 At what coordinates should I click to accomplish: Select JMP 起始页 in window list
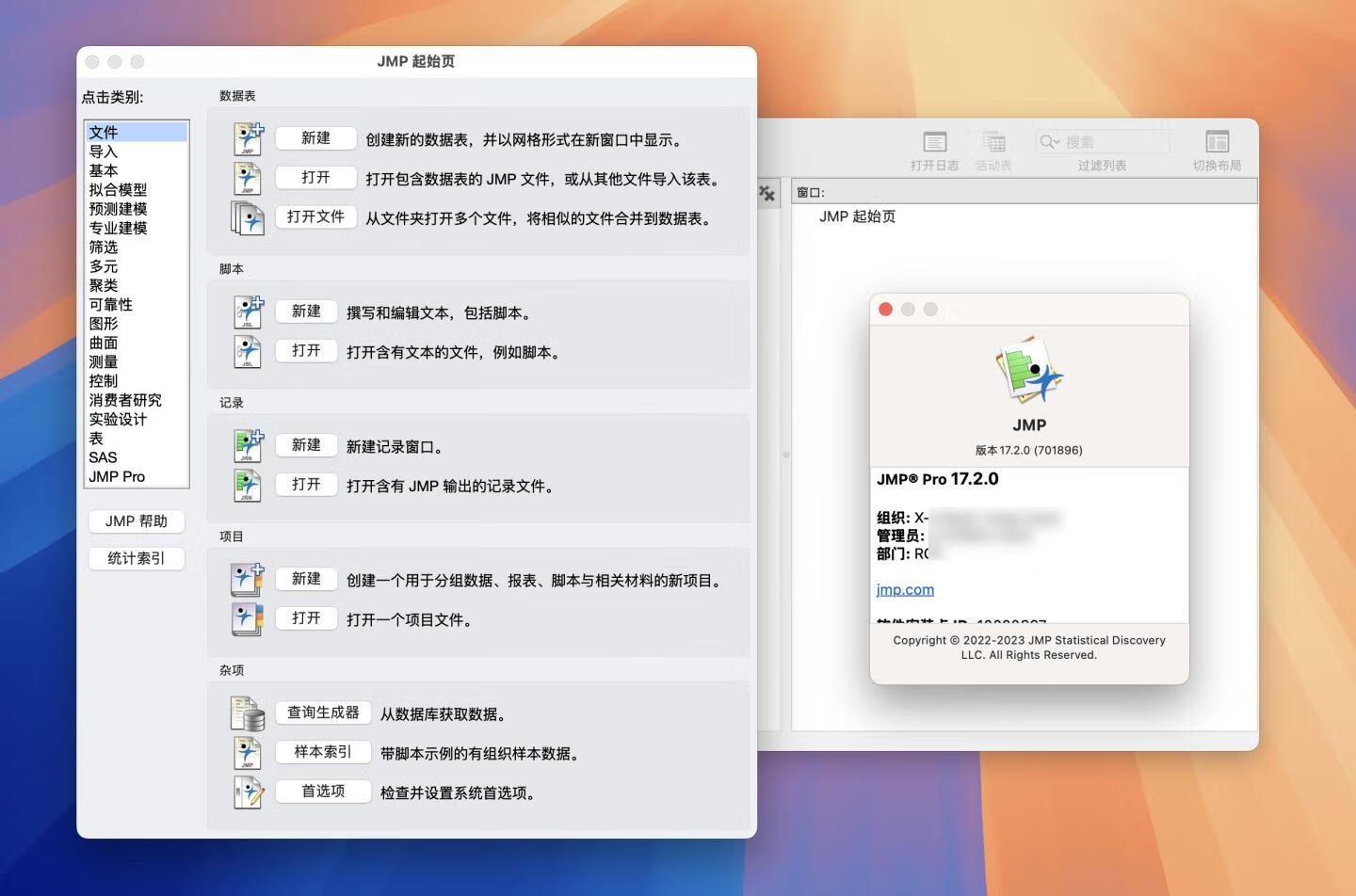(857, 216)
